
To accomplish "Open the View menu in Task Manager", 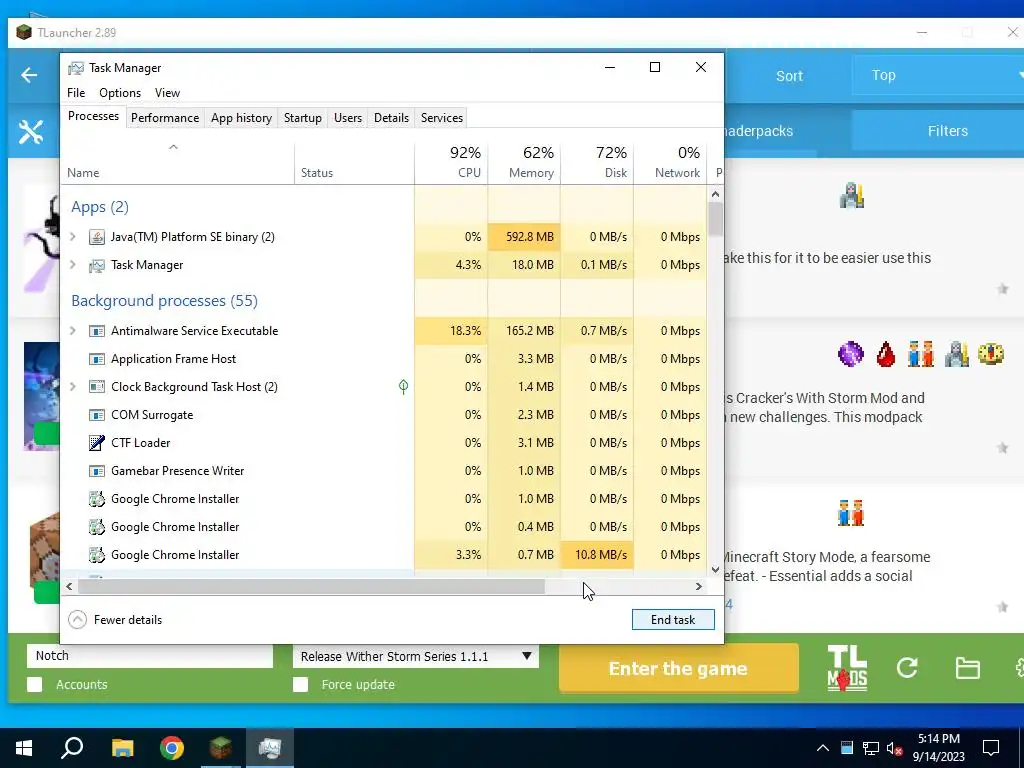I will 167,93.
